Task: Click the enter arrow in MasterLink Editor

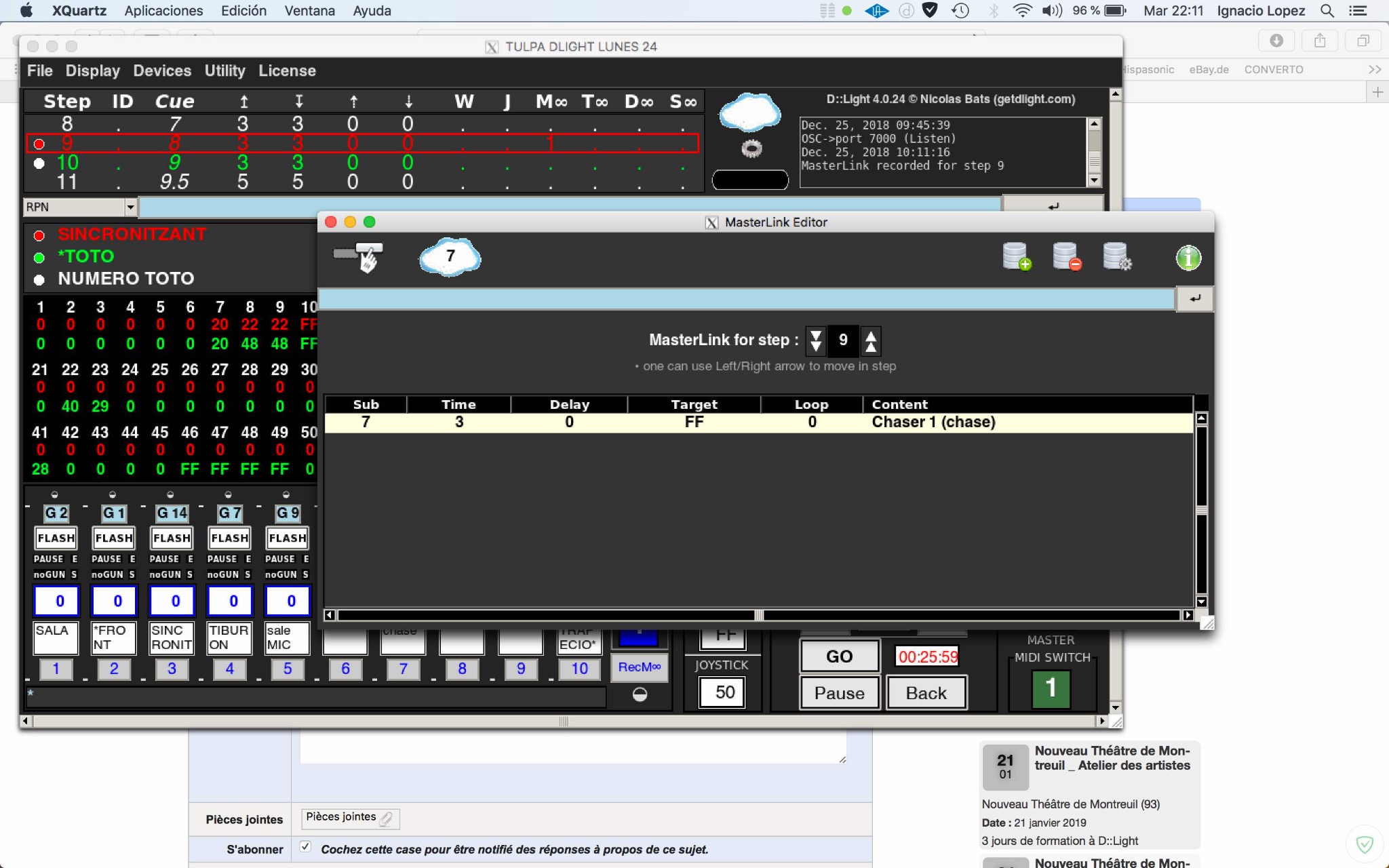Action: tap(1194, 298)
